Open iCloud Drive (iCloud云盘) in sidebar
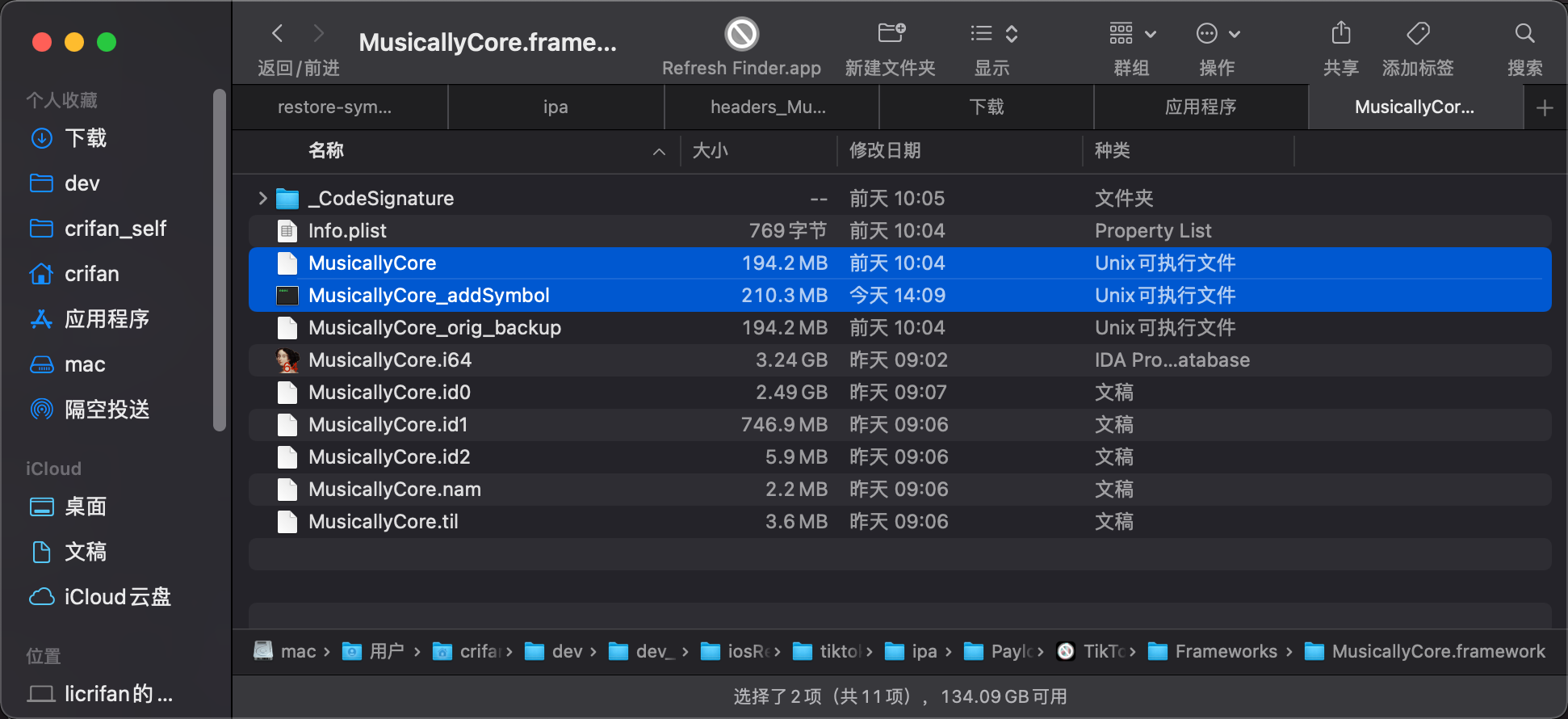This screenshot has height=719, width=1568. [x=117, y=597]
